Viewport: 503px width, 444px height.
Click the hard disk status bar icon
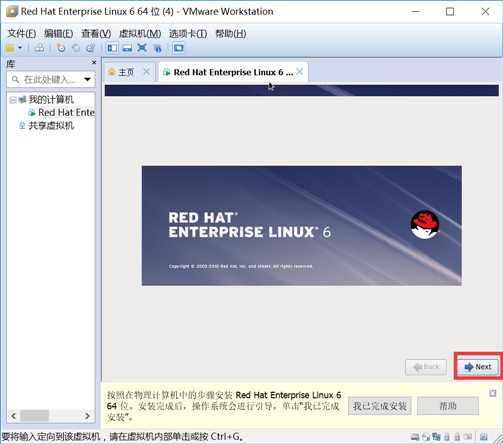point(415,437)
